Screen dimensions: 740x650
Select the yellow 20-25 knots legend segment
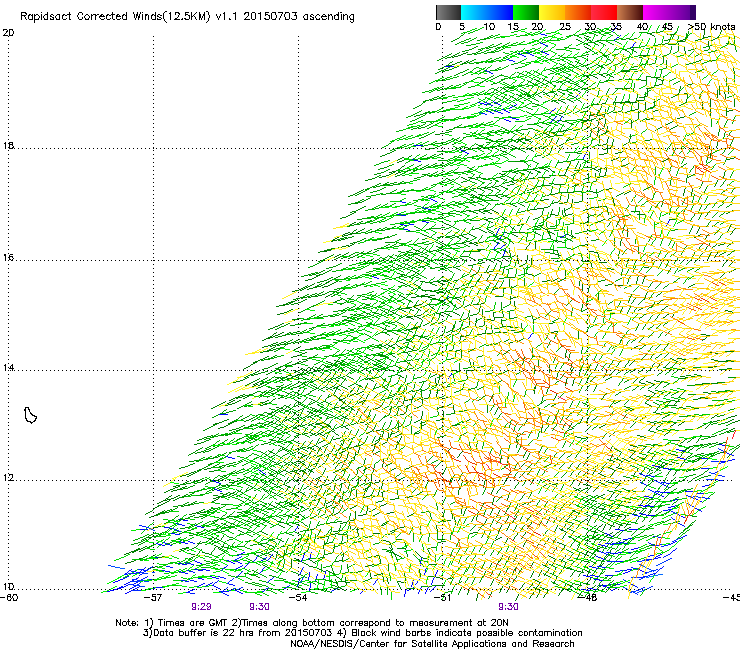click(x=552, y=12)
